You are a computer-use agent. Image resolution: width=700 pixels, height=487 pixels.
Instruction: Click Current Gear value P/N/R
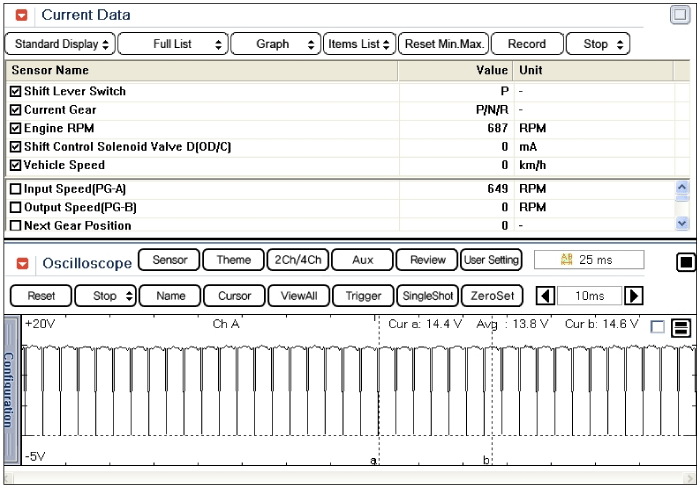tap(492, 110)
